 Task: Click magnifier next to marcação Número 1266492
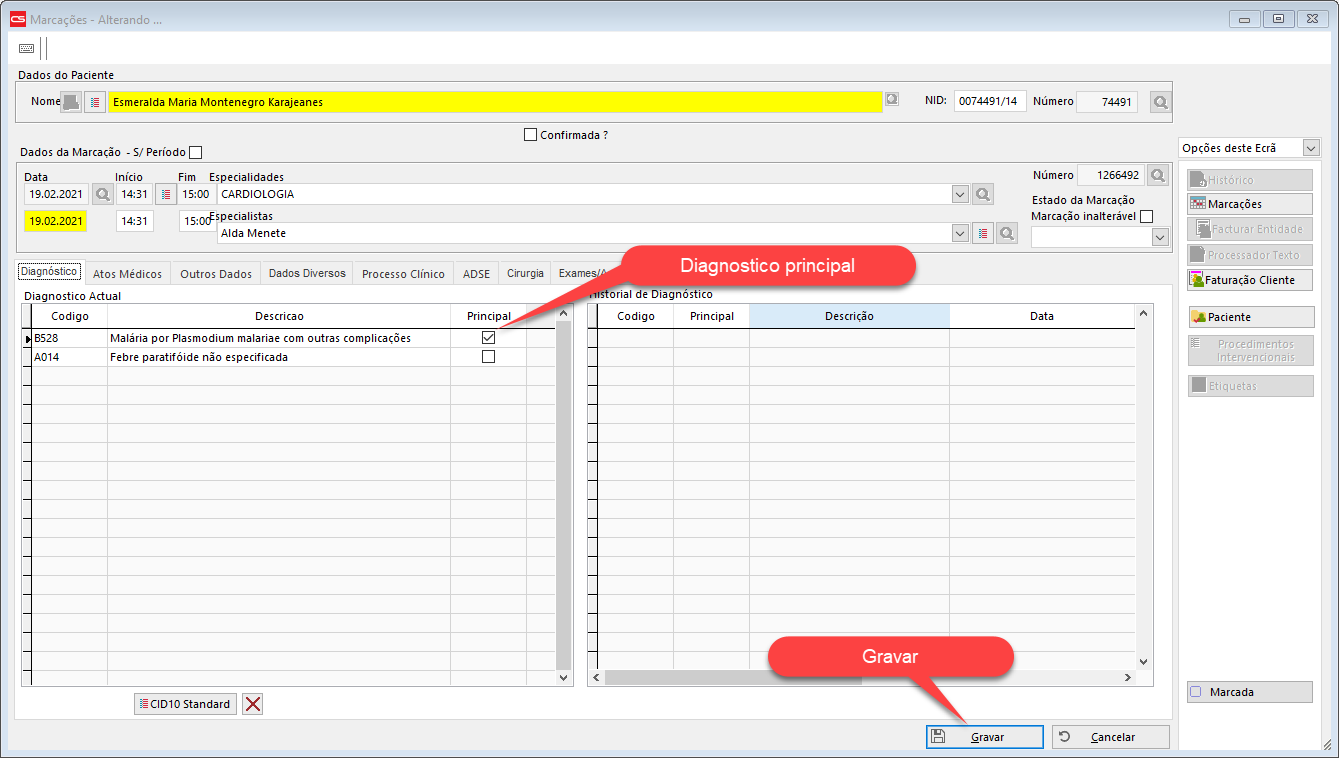(x=1158, y=176)
